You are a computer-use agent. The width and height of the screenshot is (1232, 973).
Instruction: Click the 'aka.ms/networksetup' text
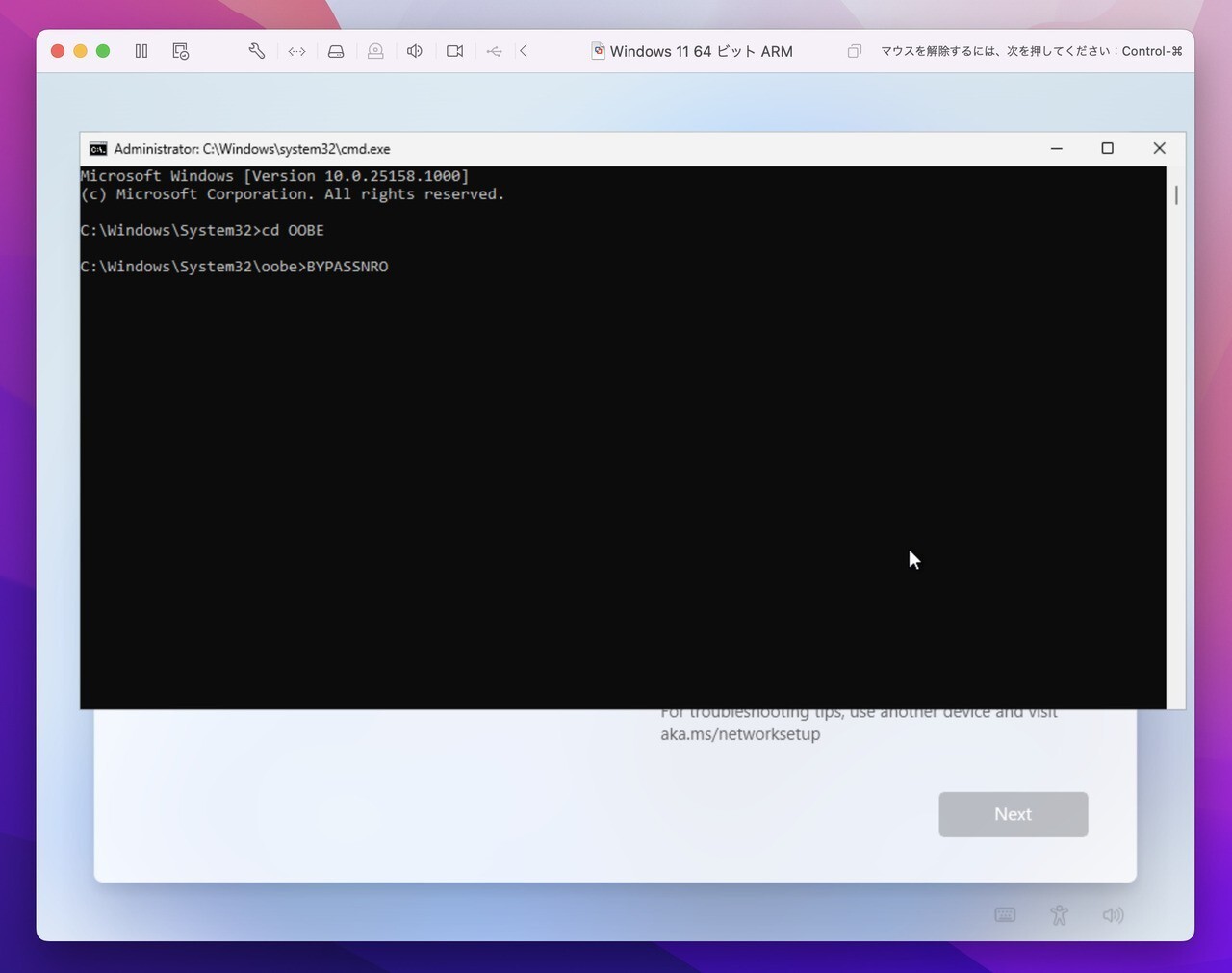pyautogui.click(x=740, y=734)
